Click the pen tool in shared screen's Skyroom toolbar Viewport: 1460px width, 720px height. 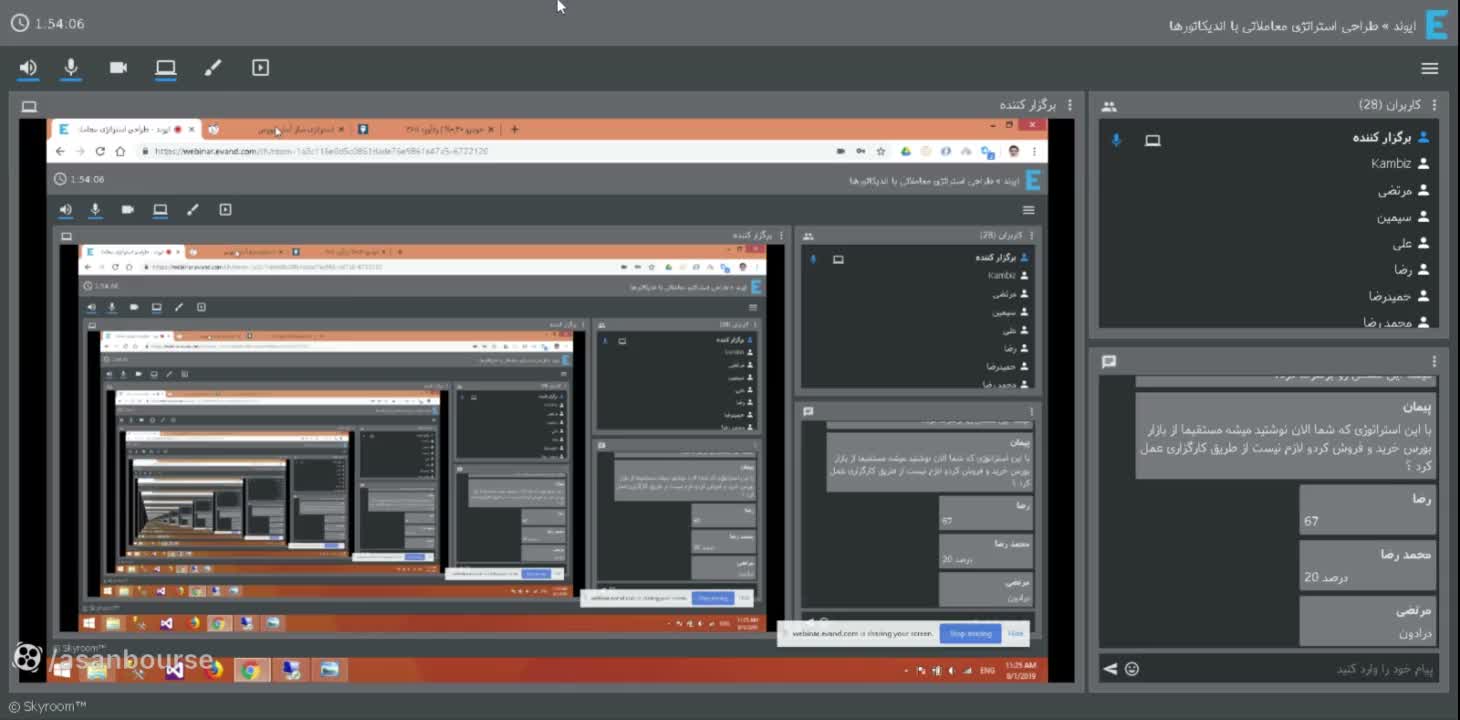tap(193, 210)
